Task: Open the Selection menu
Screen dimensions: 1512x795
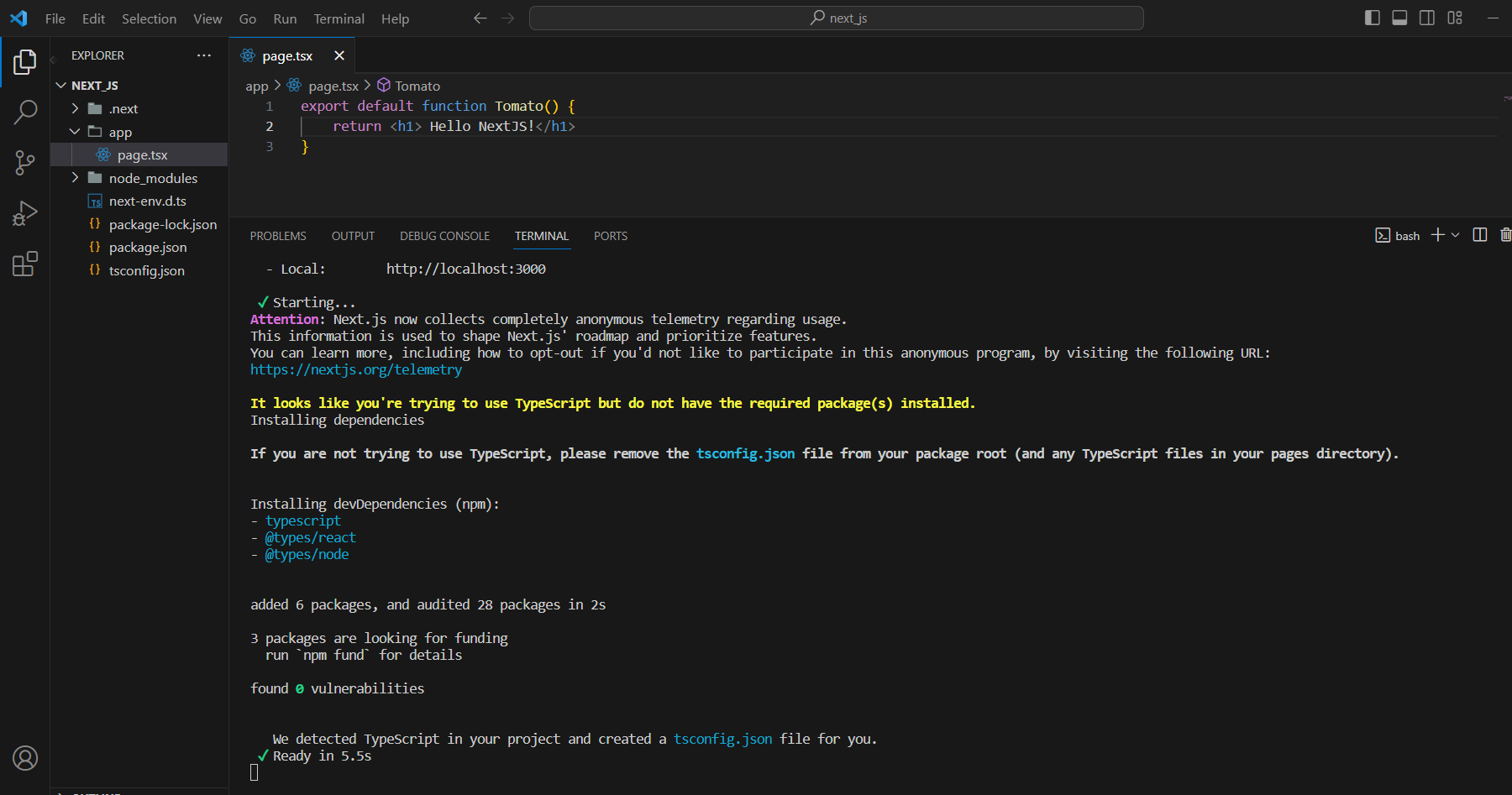Action: point(149,18)
